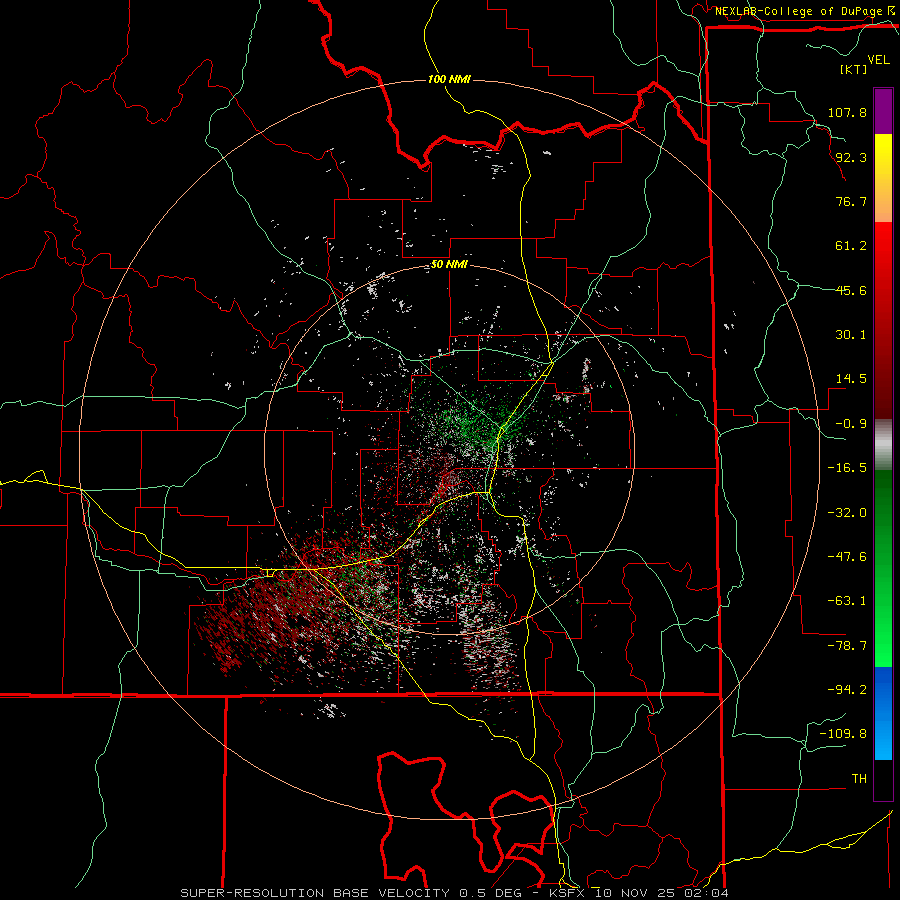Click the -63.1 velocity scale value
The width and height of the screenshot is (900, 900).
(847, 601)
